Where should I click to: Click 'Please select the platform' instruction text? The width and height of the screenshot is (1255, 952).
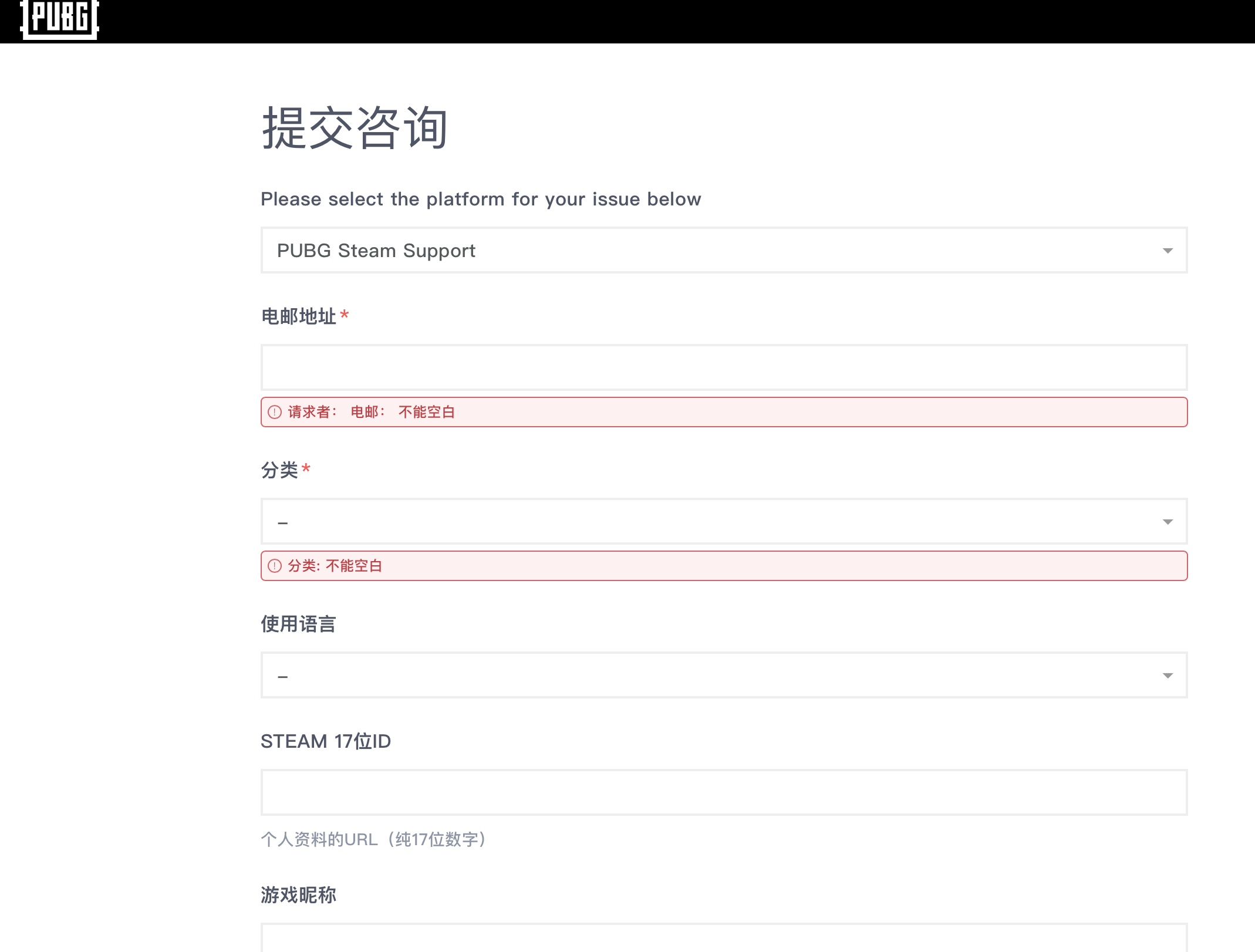[x=481, y=199]
